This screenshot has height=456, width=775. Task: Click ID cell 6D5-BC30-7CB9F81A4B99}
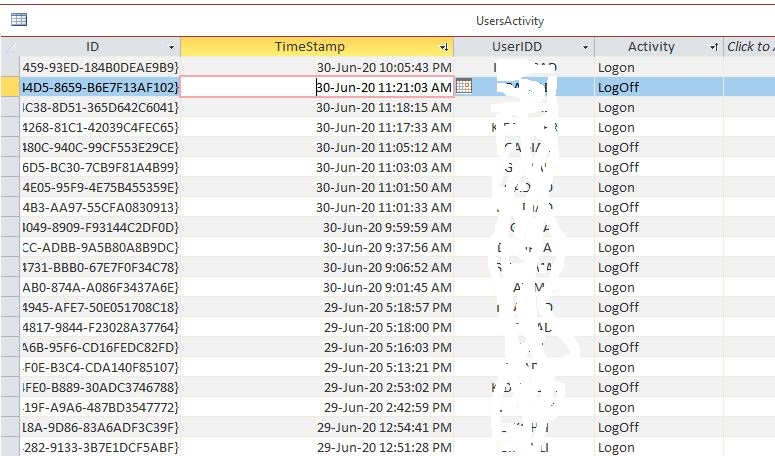tap(100, 167)
